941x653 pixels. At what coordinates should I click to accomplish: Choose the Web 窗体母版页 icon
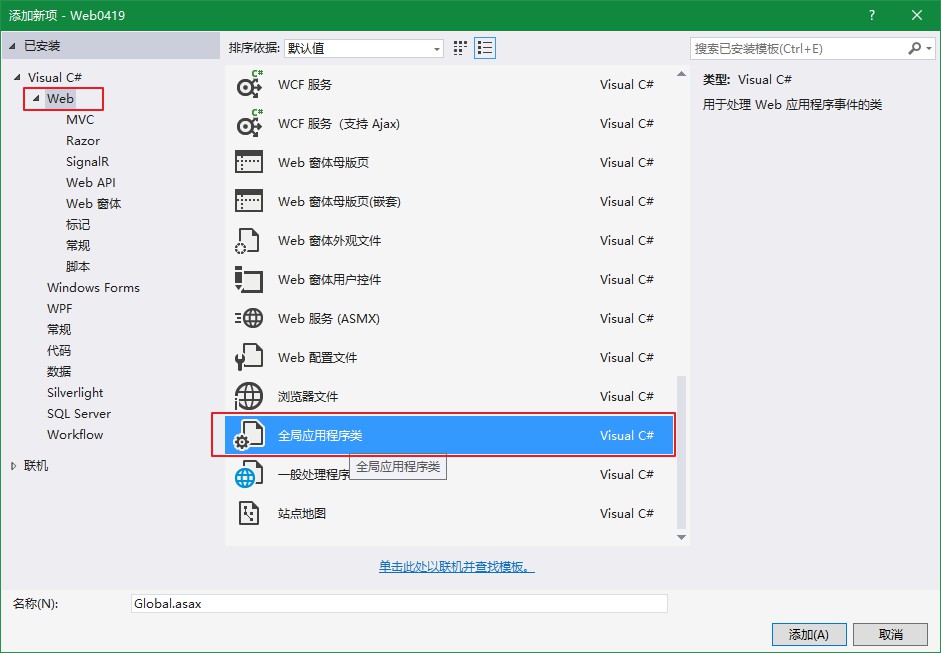pos(248,163)
